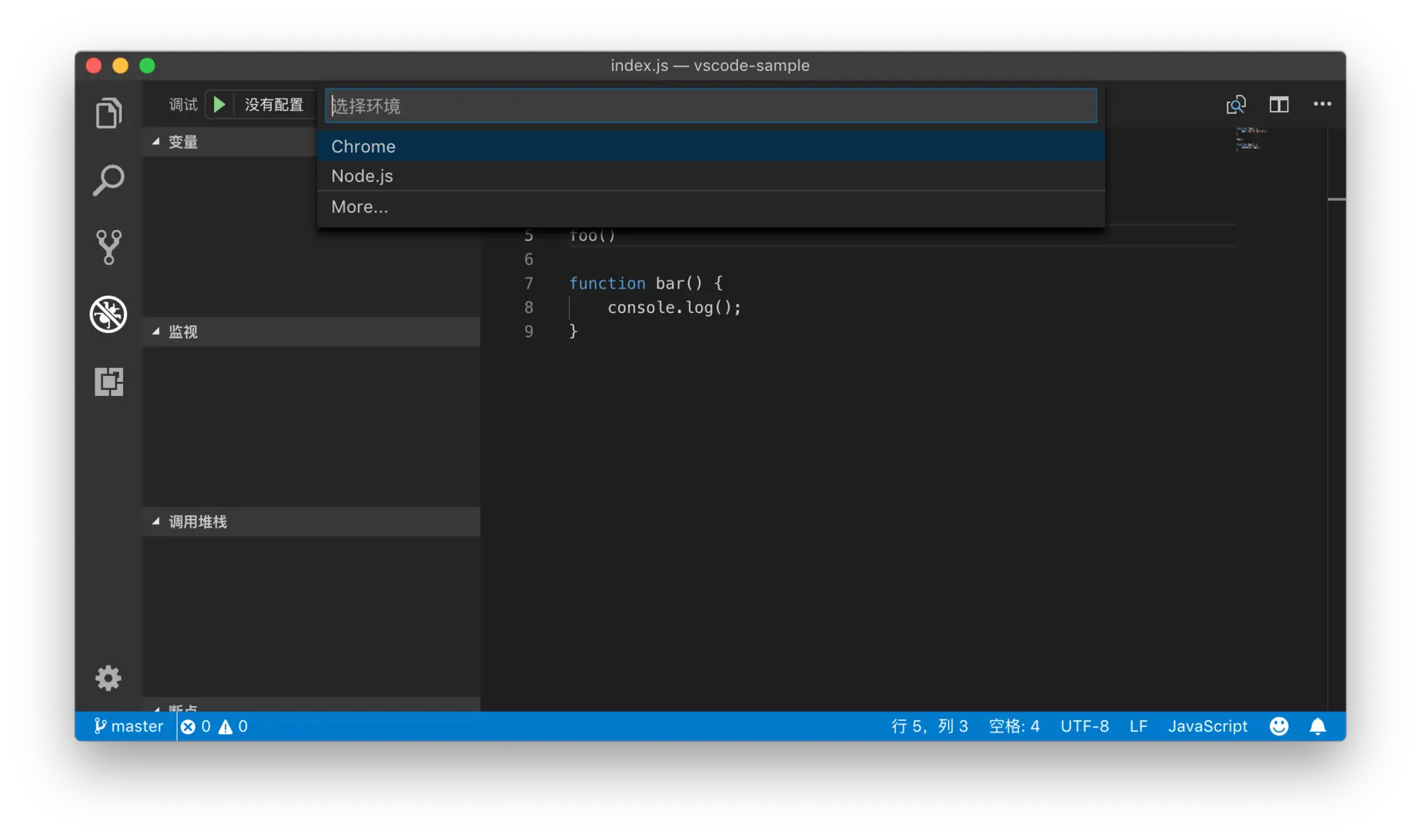Collapse the 调用堆栈 section

(x=156, y=522)
